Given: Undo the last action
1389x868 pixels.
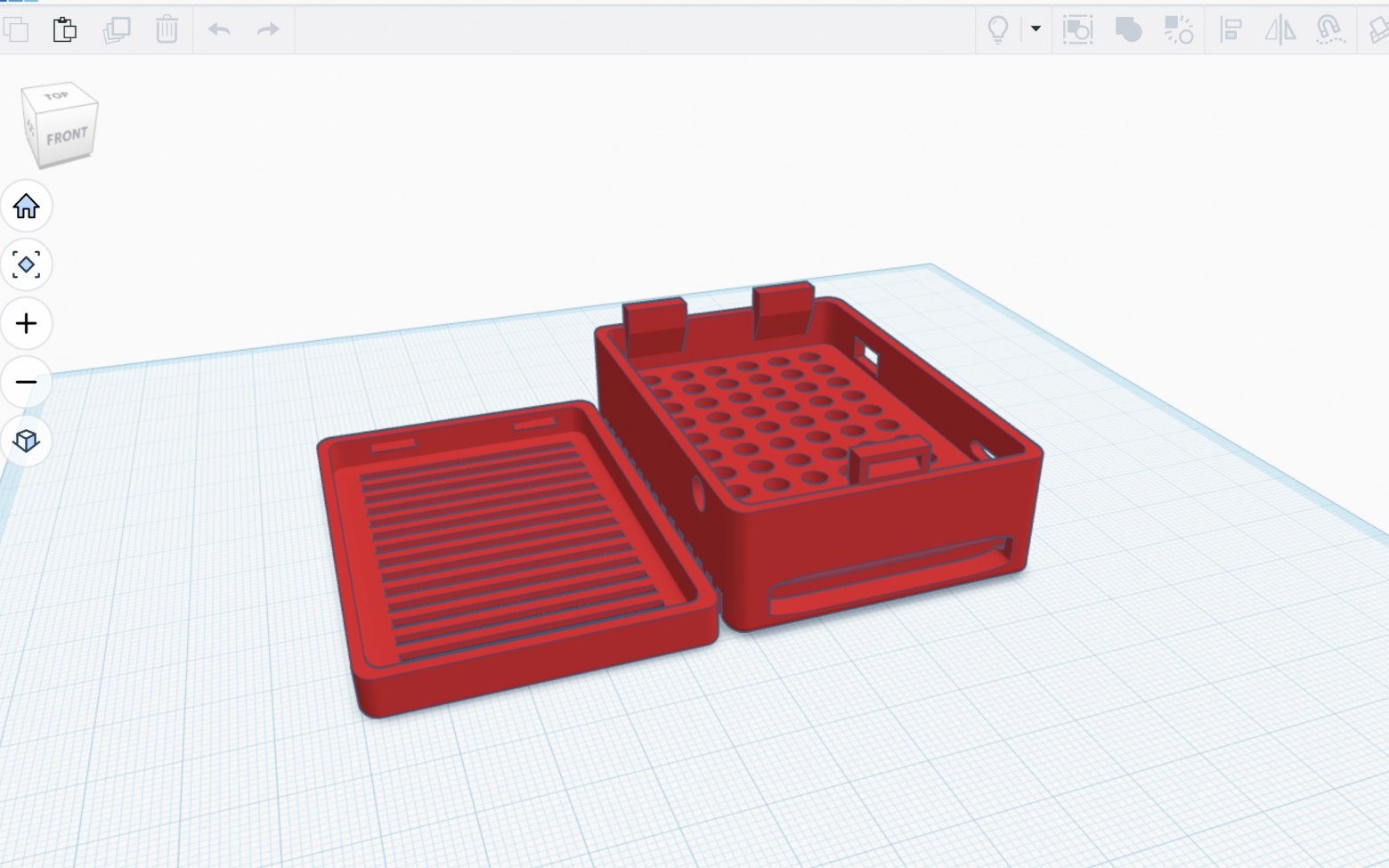Looking at the screenshot, I should click(x=219, y=29).
